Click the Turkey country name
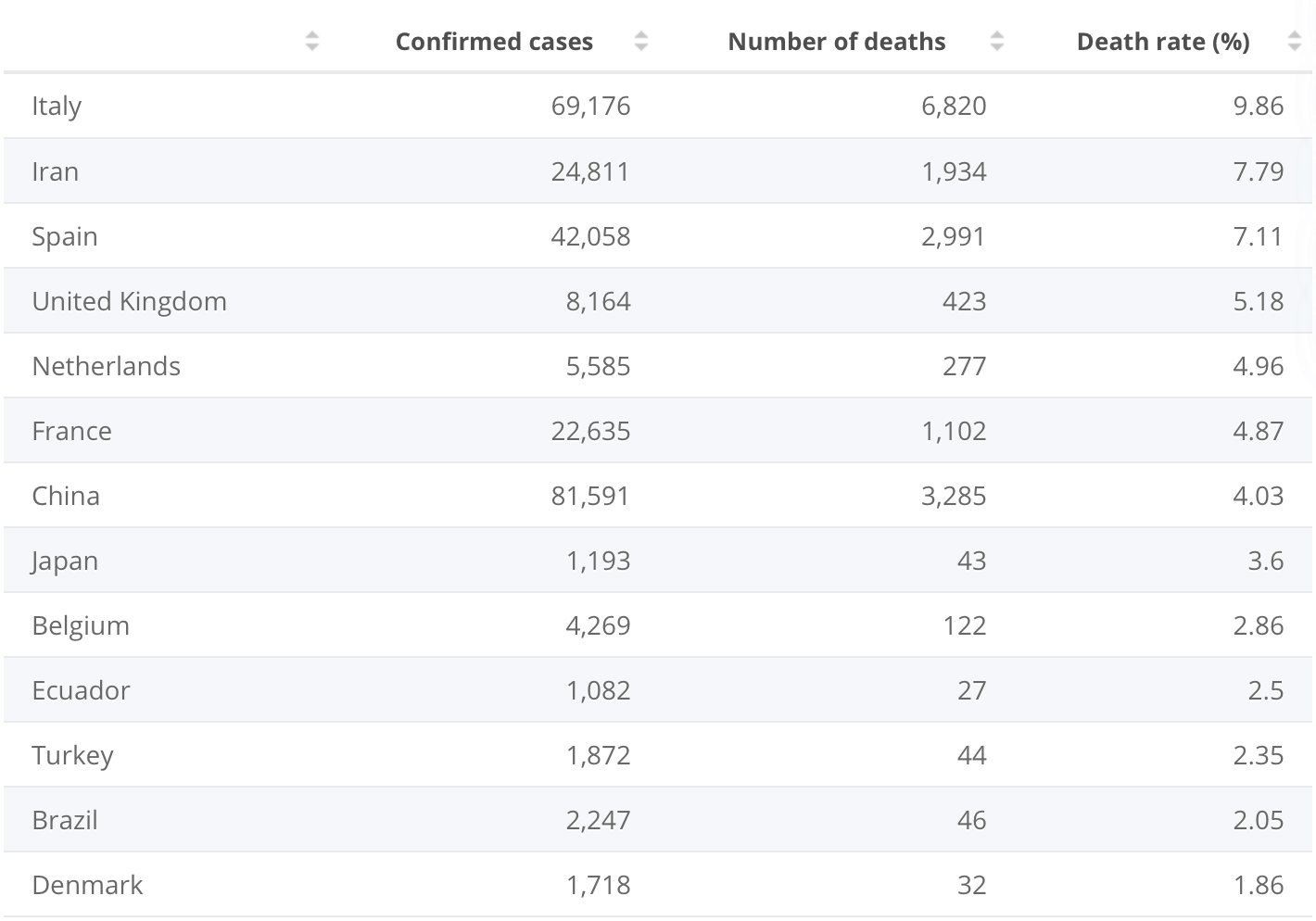 [72, 755]
